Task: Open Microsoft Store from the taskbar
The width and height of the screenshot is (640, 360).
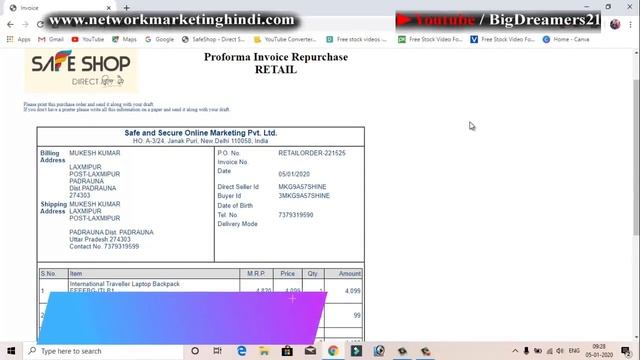Action: point(287,351)
